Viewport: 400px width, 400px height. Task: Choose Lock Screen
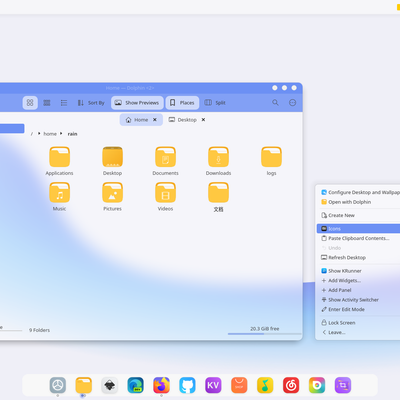coord(359,323)
